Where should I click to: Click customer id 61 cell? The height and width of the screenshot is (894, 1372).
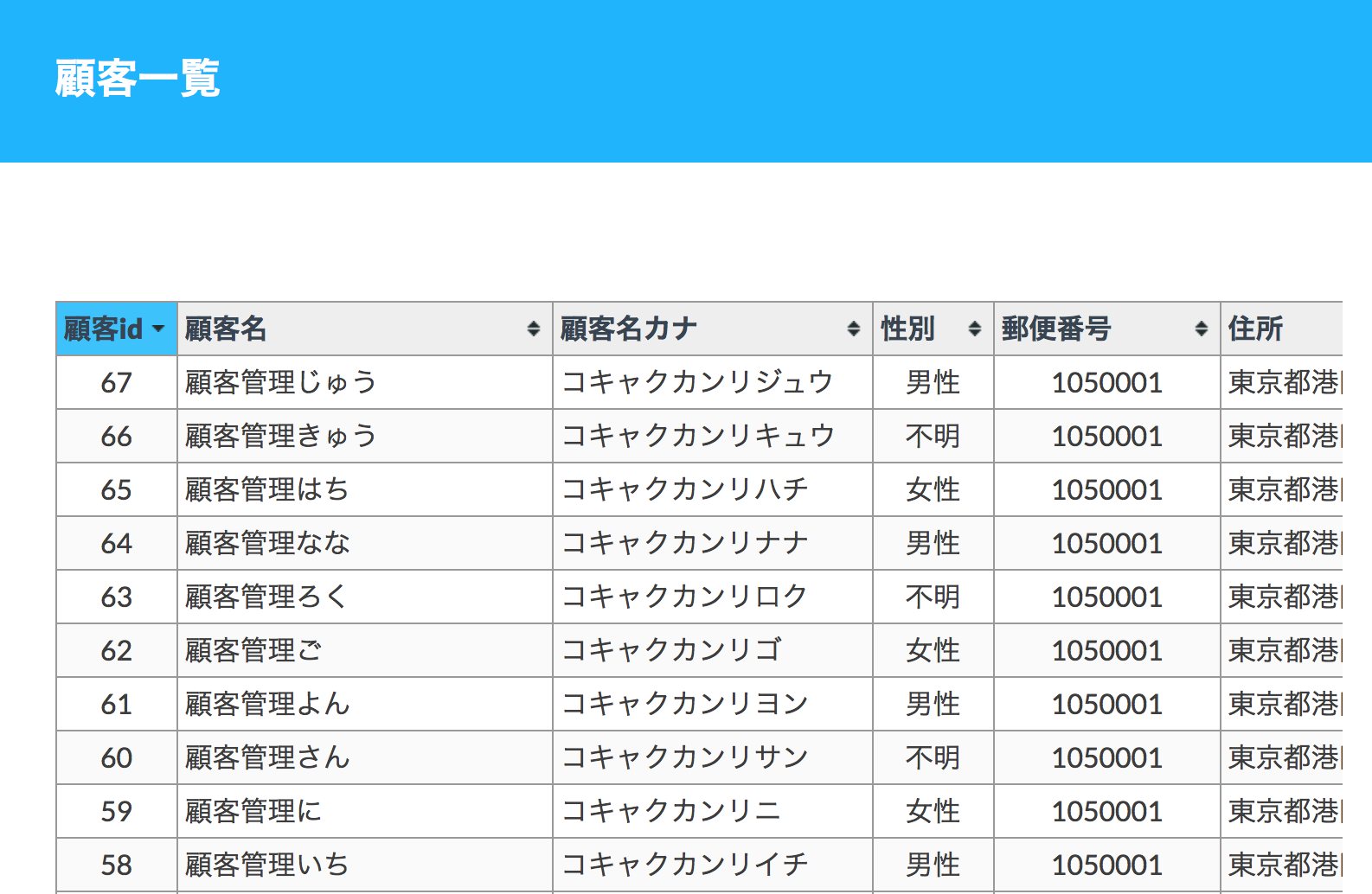[117, 704]
